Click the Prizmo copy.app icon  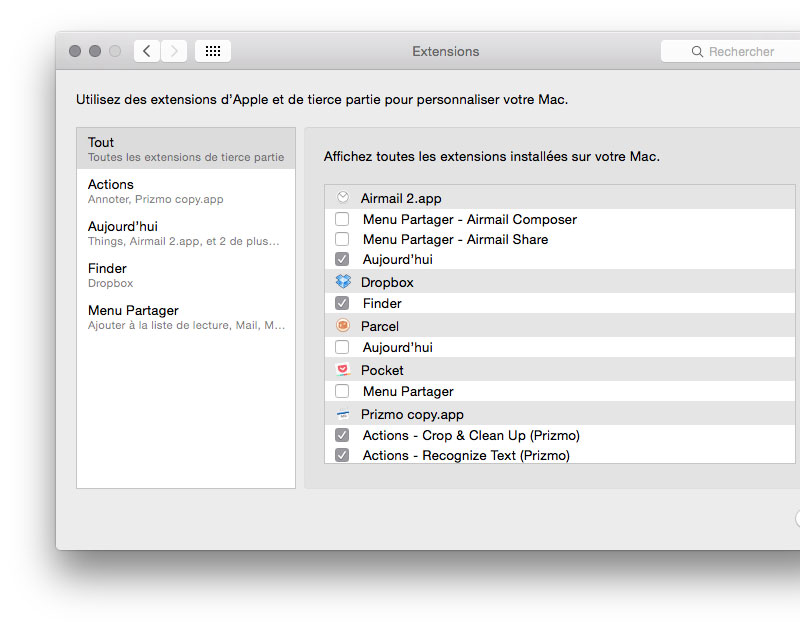pos(343,414)
